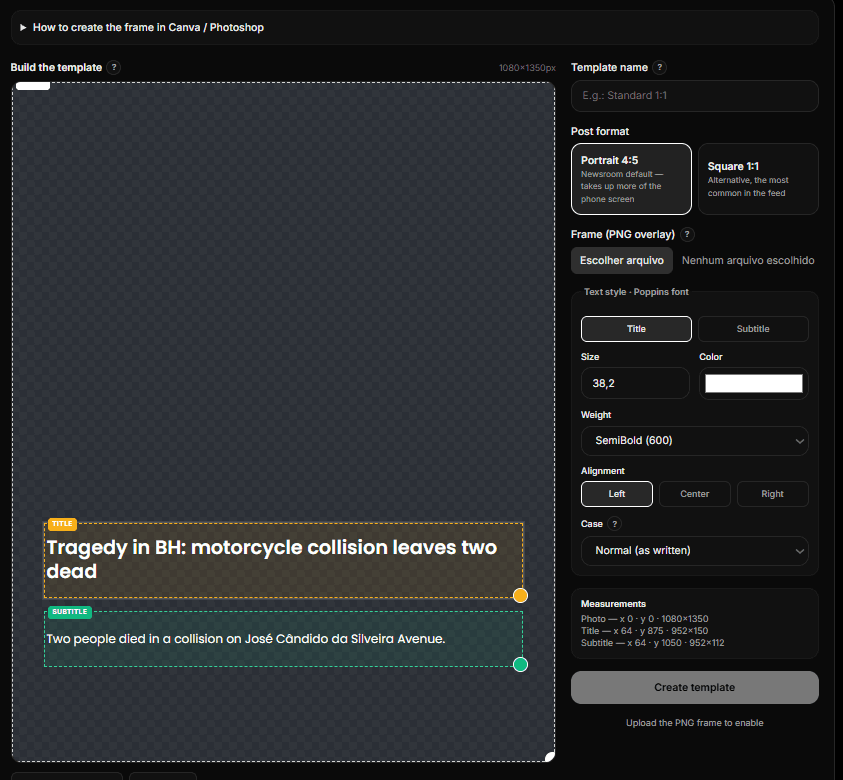Image resolution: width=843 pixels, height=780 pixels.
Task: Click the Upload the PNG frame to enable hint
Action: 695,723
